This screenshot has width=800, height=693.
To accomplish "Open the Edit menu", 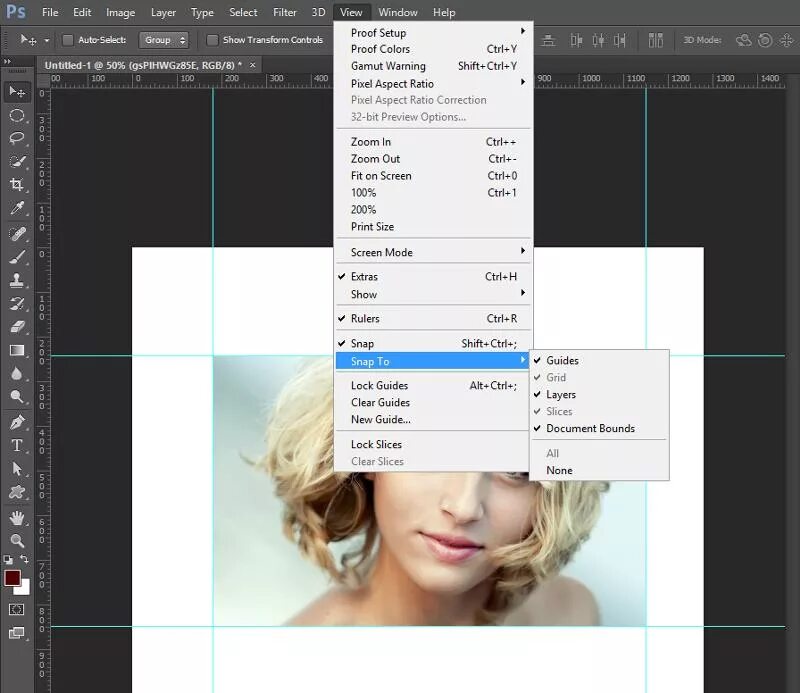I will [x=82, y=12].
